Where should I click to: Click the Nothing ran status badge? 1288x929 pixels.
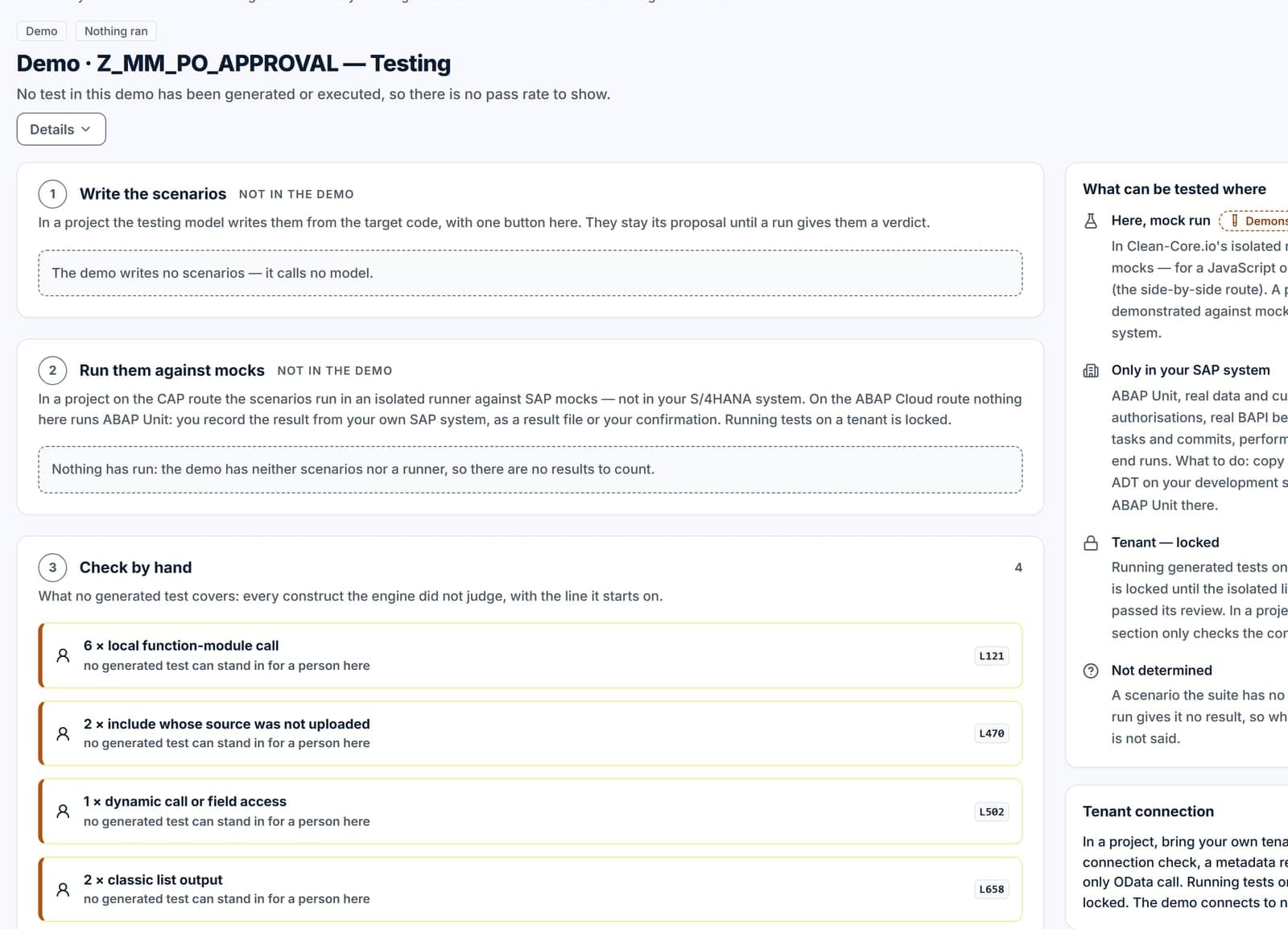[x=116, y=31]
